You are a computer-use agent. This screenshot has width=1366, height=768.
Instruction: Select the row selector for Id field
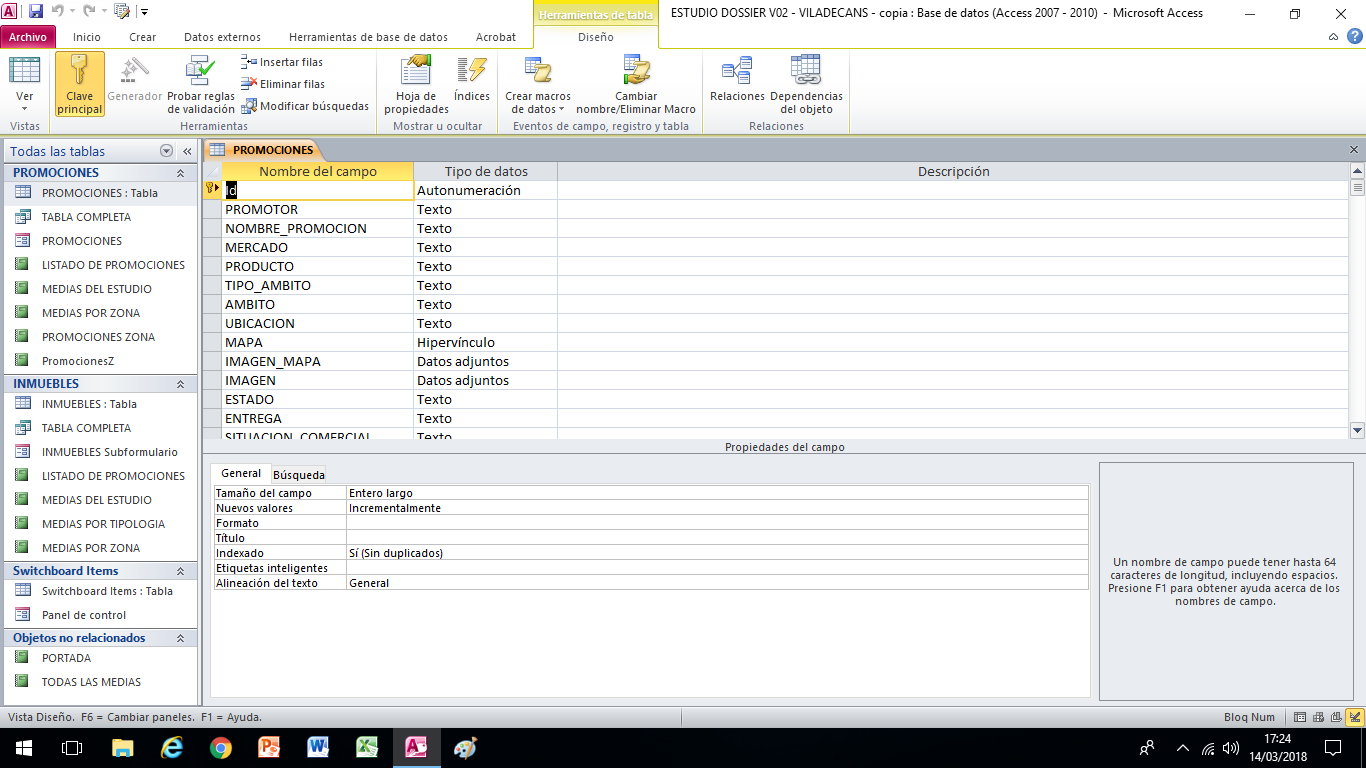coord(212,190)
